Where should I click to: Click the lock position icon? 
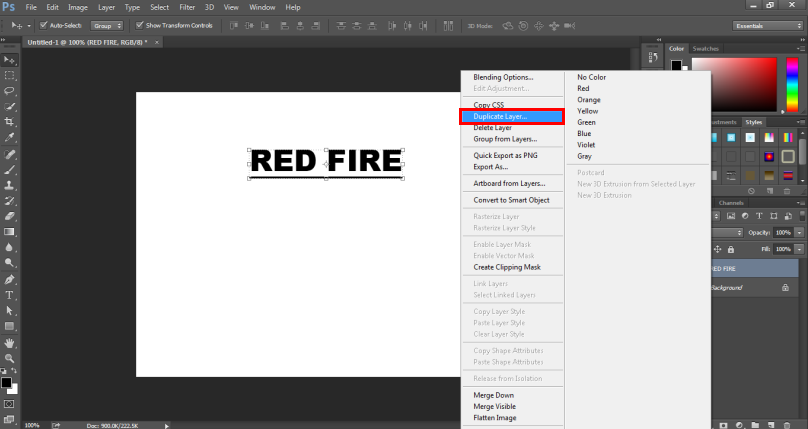pos(717,249)
